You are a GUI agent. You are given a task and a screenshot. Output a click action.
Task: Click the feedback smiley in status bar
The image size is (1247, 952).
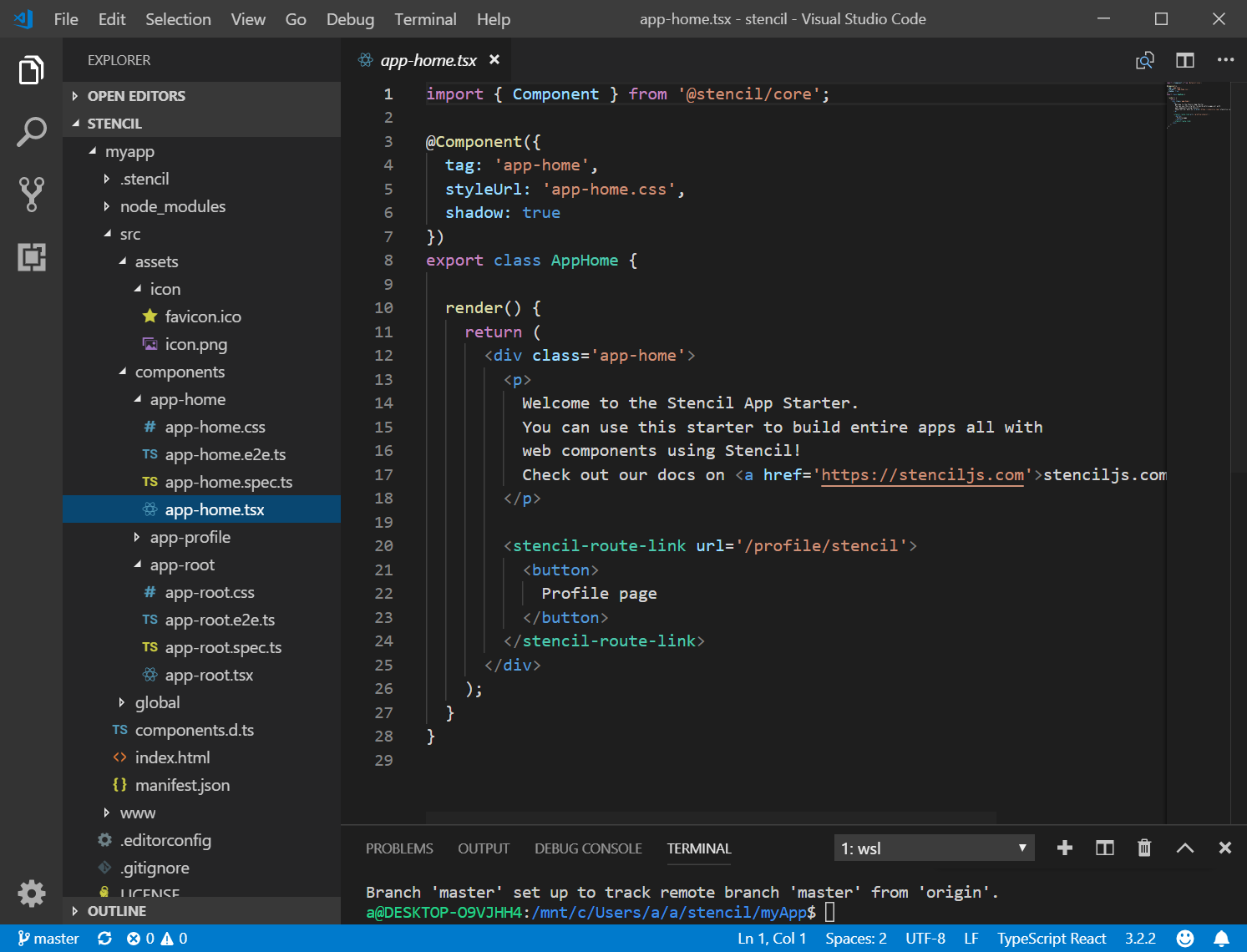coord(1184,939)
